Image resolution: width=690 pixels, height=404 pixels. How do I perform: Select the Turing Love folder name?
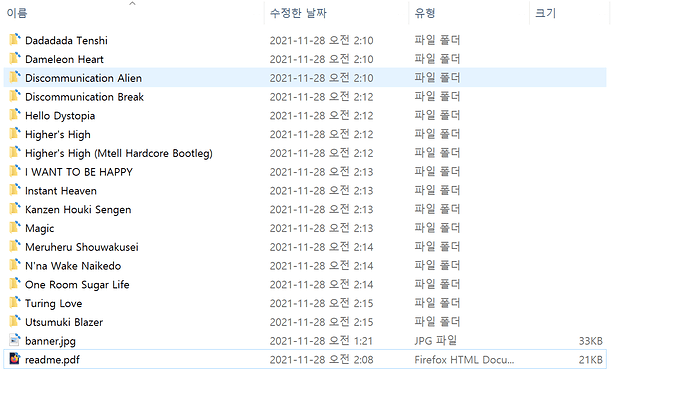point(54,304)
